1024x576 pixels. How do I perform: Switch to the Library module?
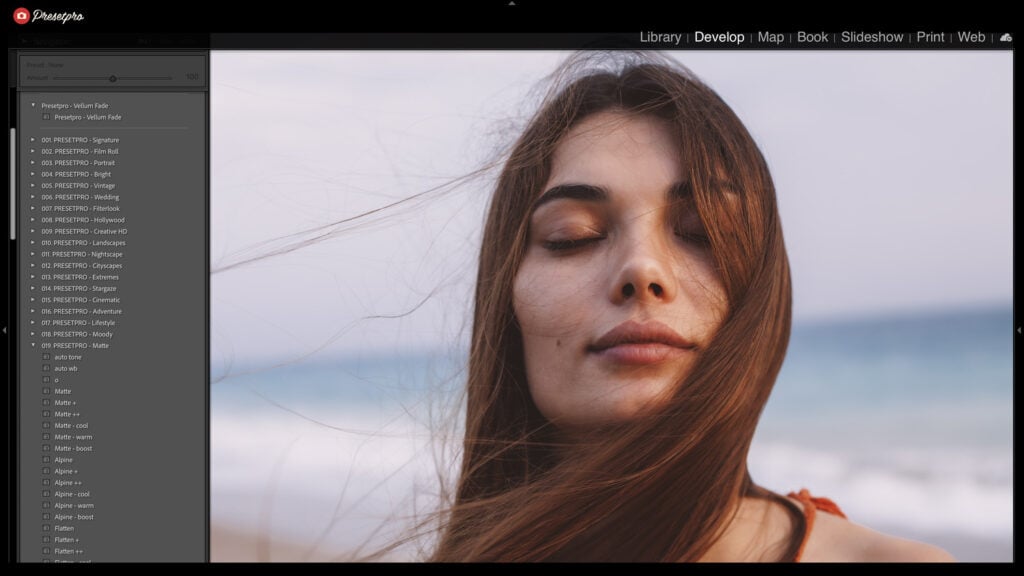(x=659, y=36)
